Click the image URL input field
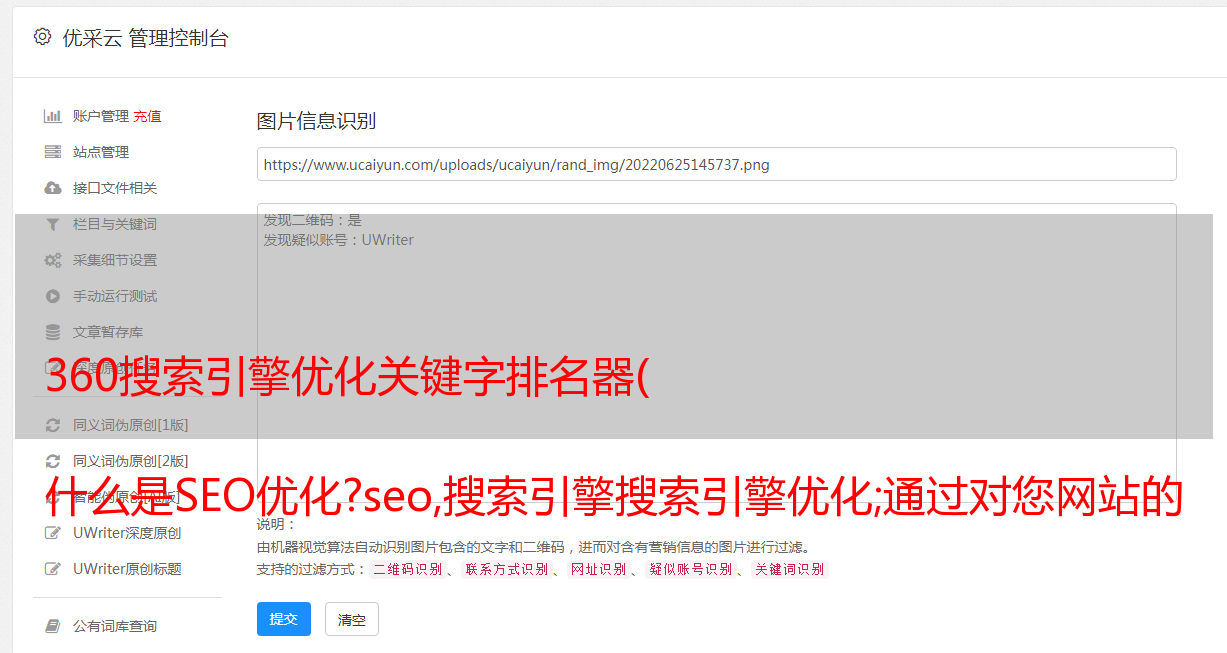 tap(716, 164)
